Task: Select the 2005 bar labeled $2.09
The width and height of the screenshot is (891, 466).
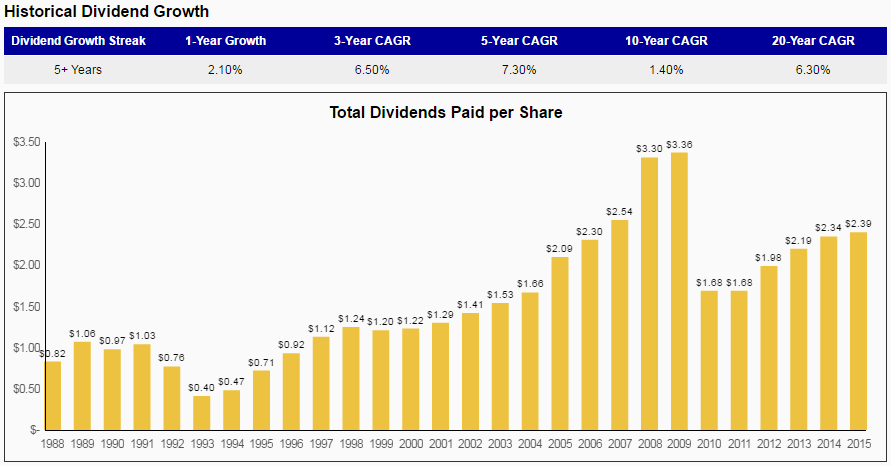Action: pyautogui.click(x=559, y=343)
